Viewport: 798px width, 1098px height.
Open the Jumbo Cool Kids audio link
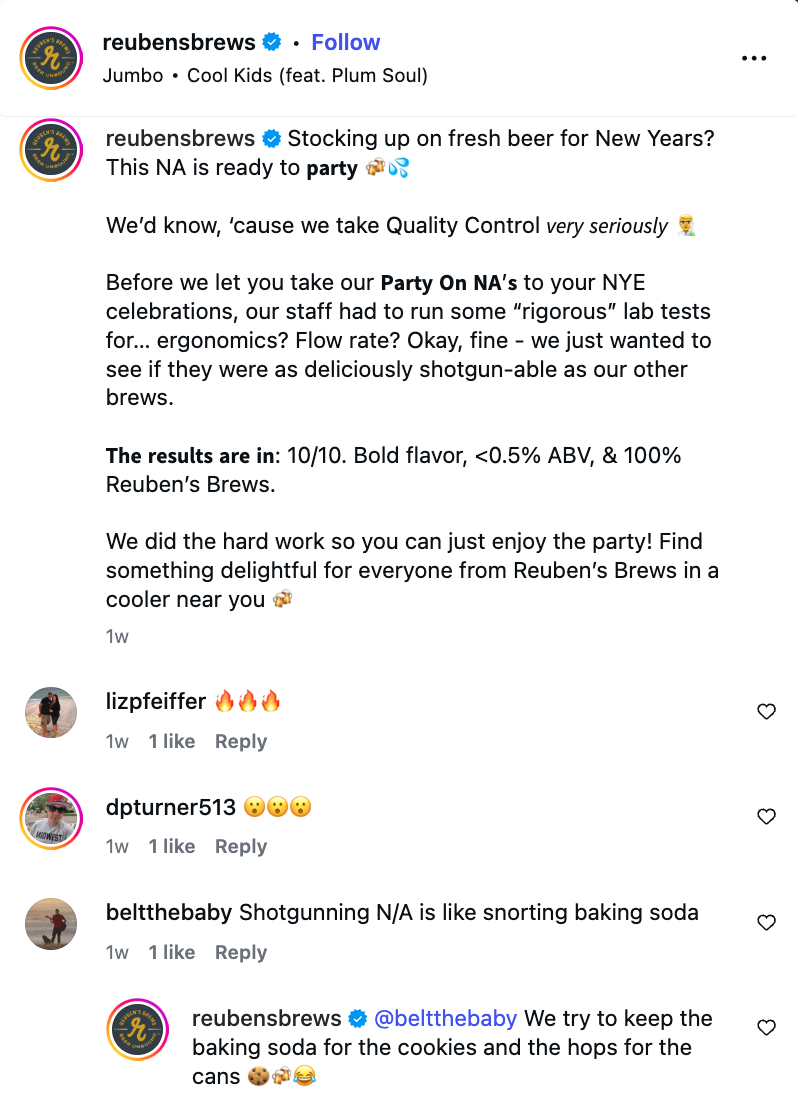265,75
